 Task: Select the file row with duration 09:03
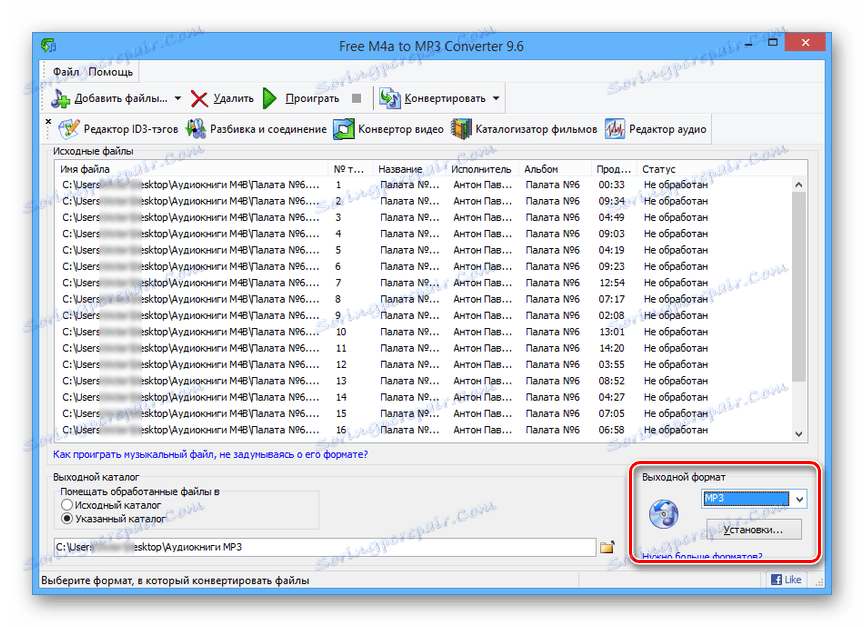click(424, 234)
